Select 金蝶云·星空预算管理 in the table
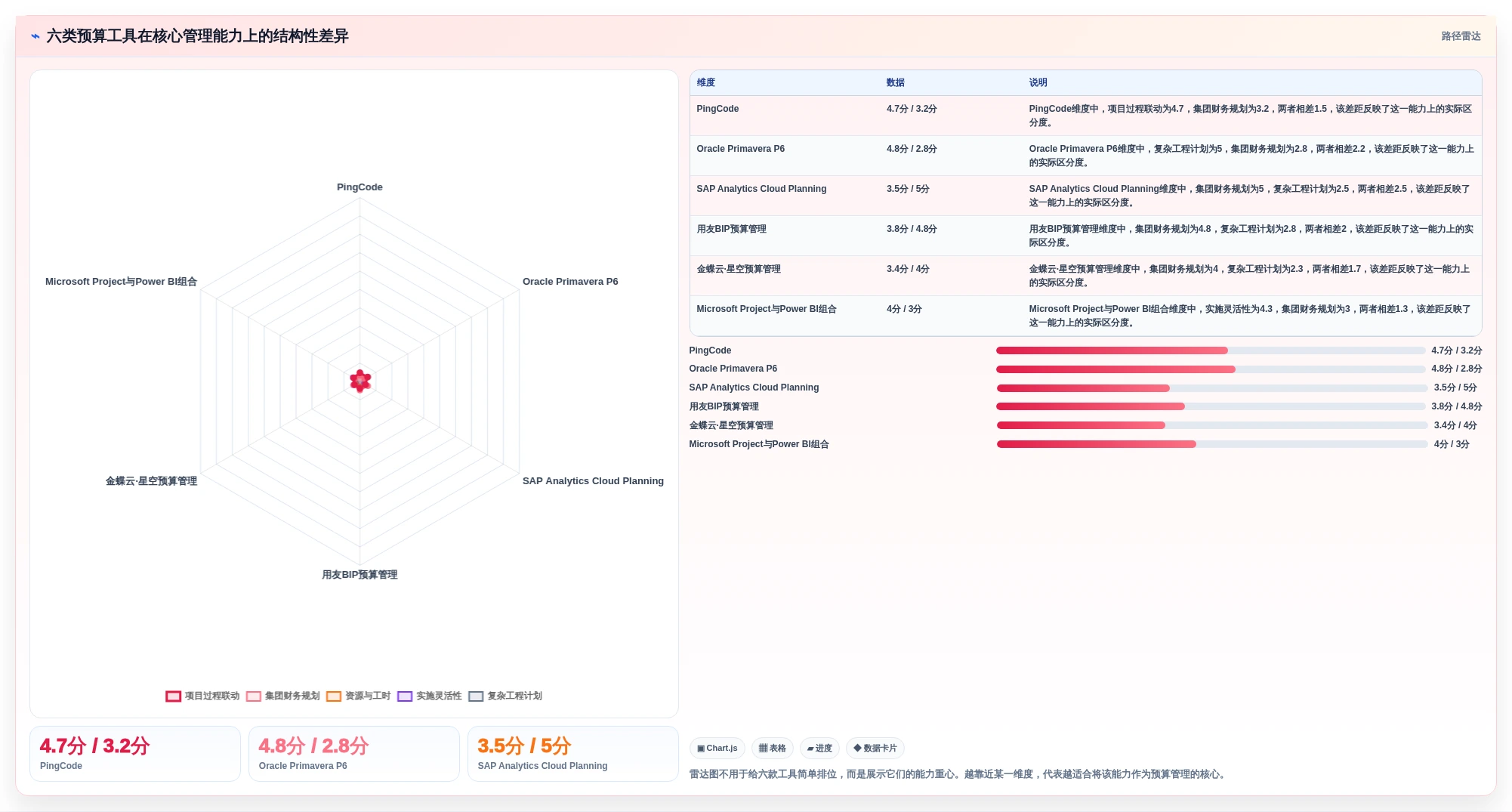The image size is (1512, 812). (739, 269)
